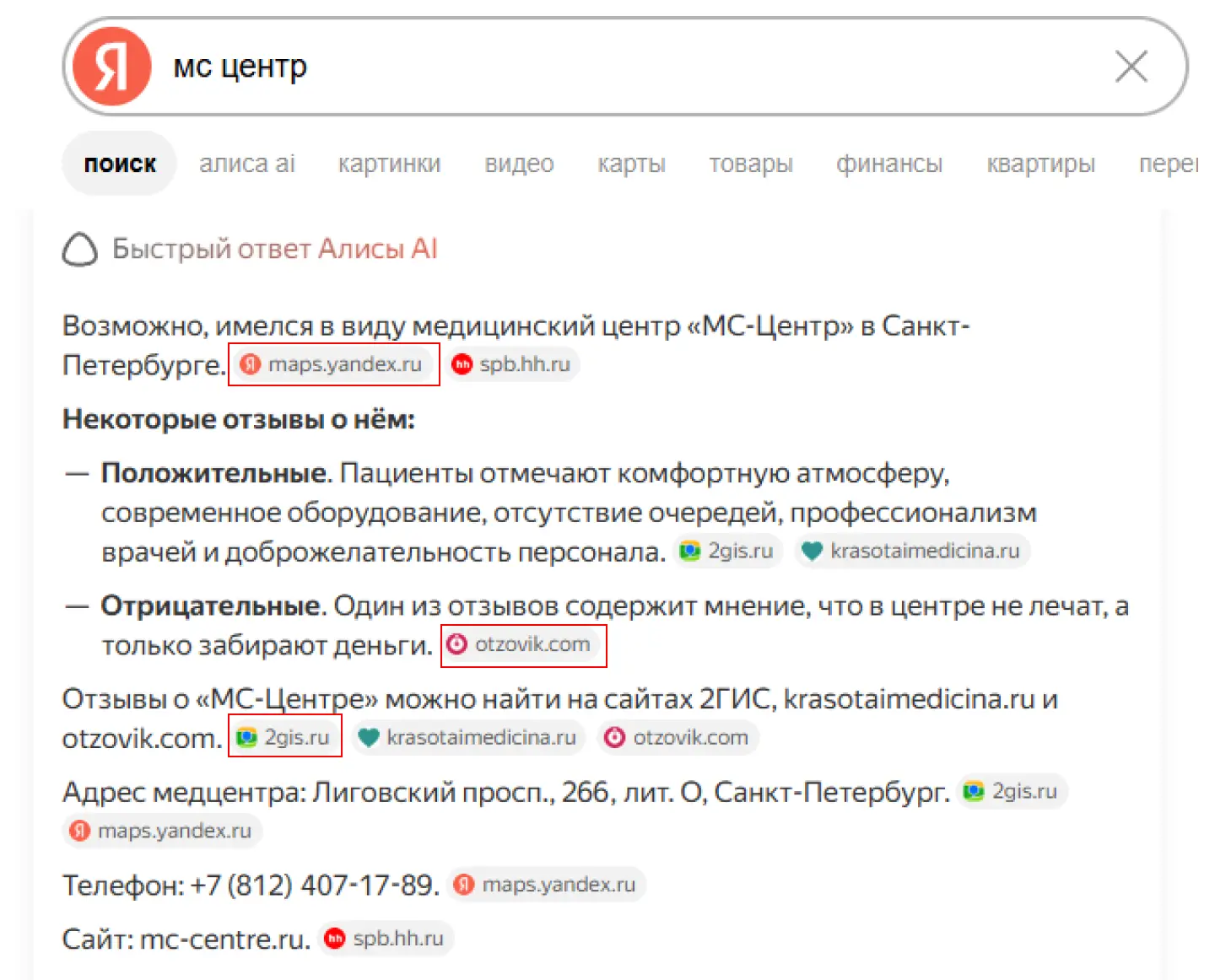This screenshot has width=1215, height=980.
Task: Clear the search query with the X
Action: 1131,67
